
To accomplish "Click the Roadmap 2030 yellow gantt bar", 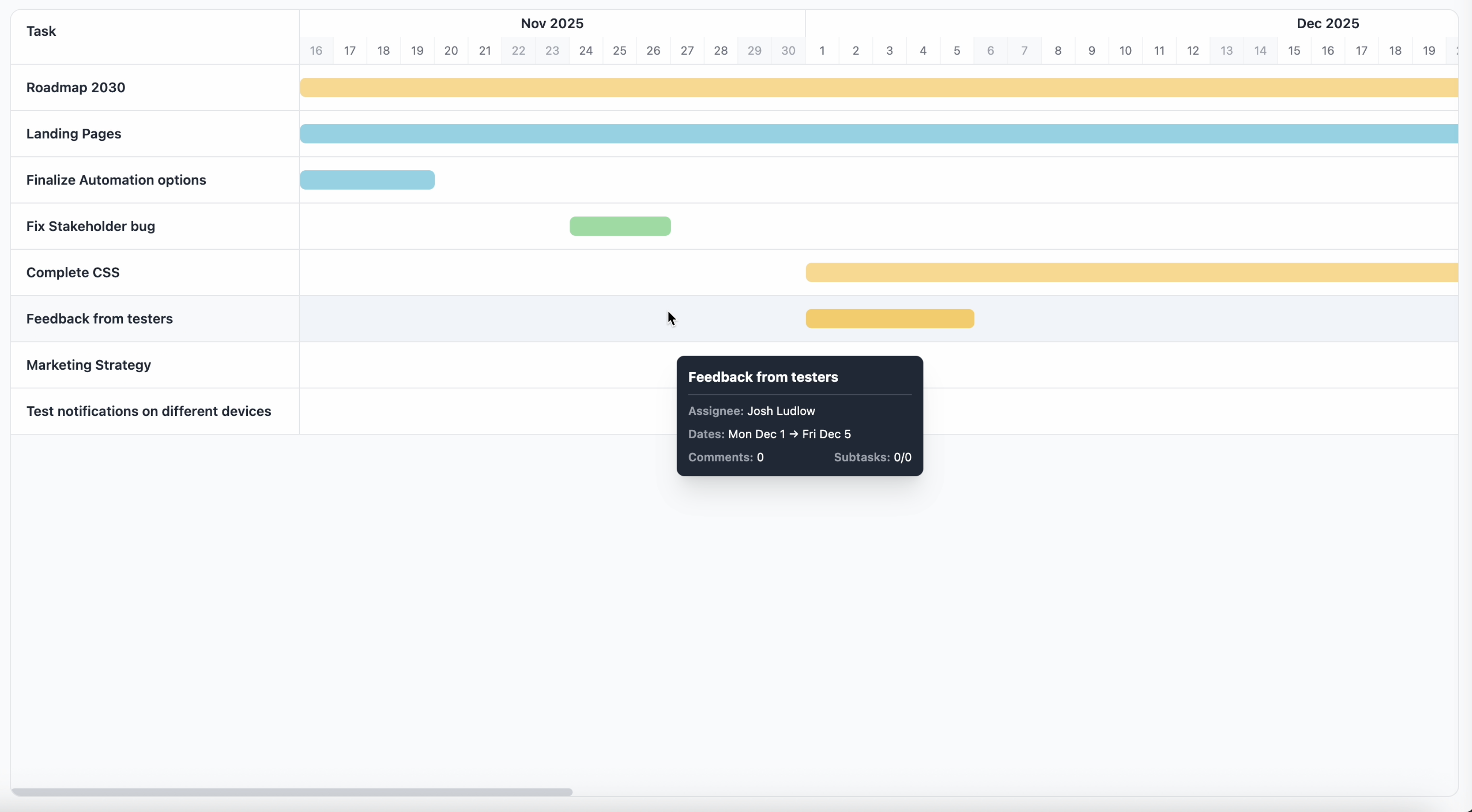I will click(879, 88).
